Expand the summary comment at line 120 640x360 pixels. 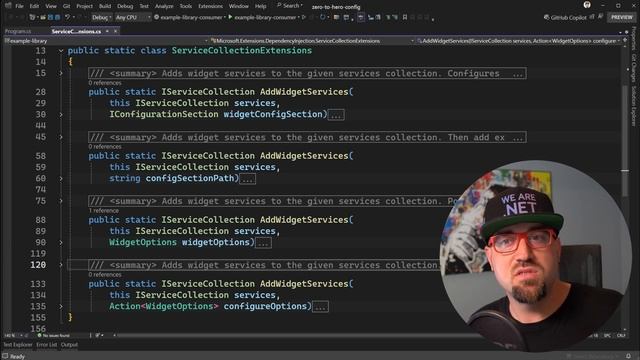click(61, 265)
